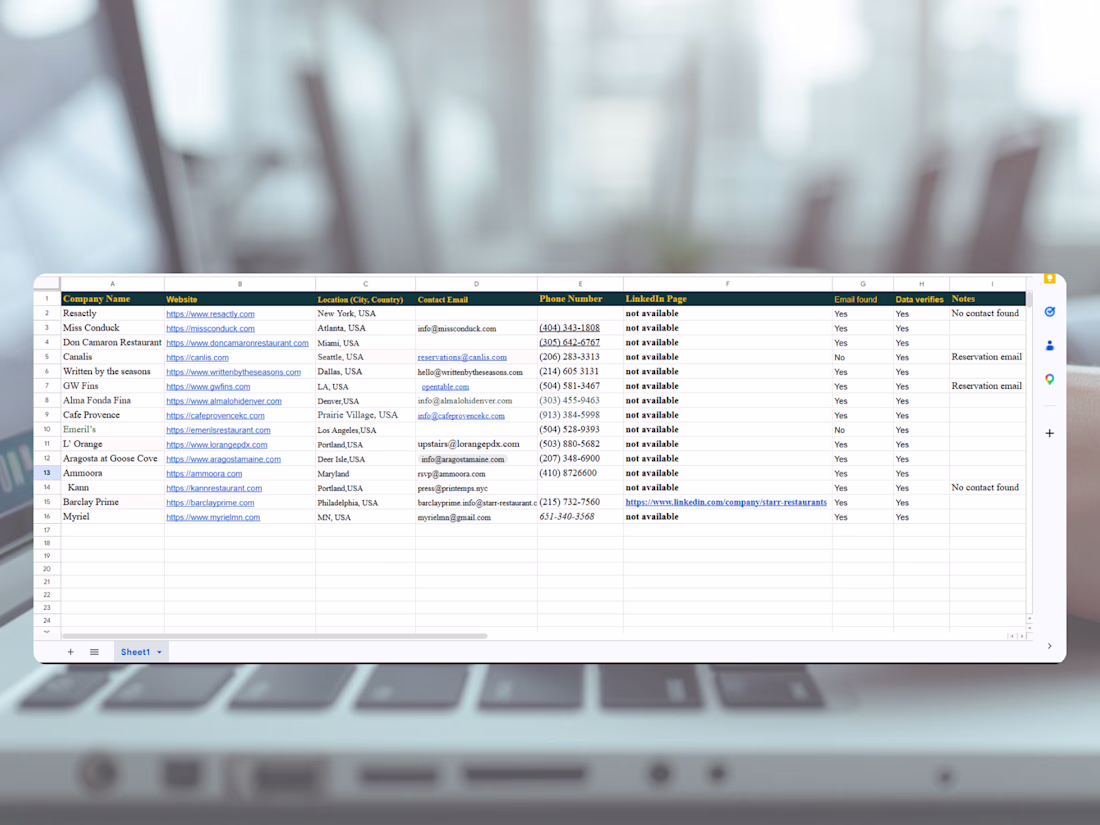Select the "651-340-3568" phone cell
Image resolution: width=1100 pixels, height=825 pixels.
[580, 517]
